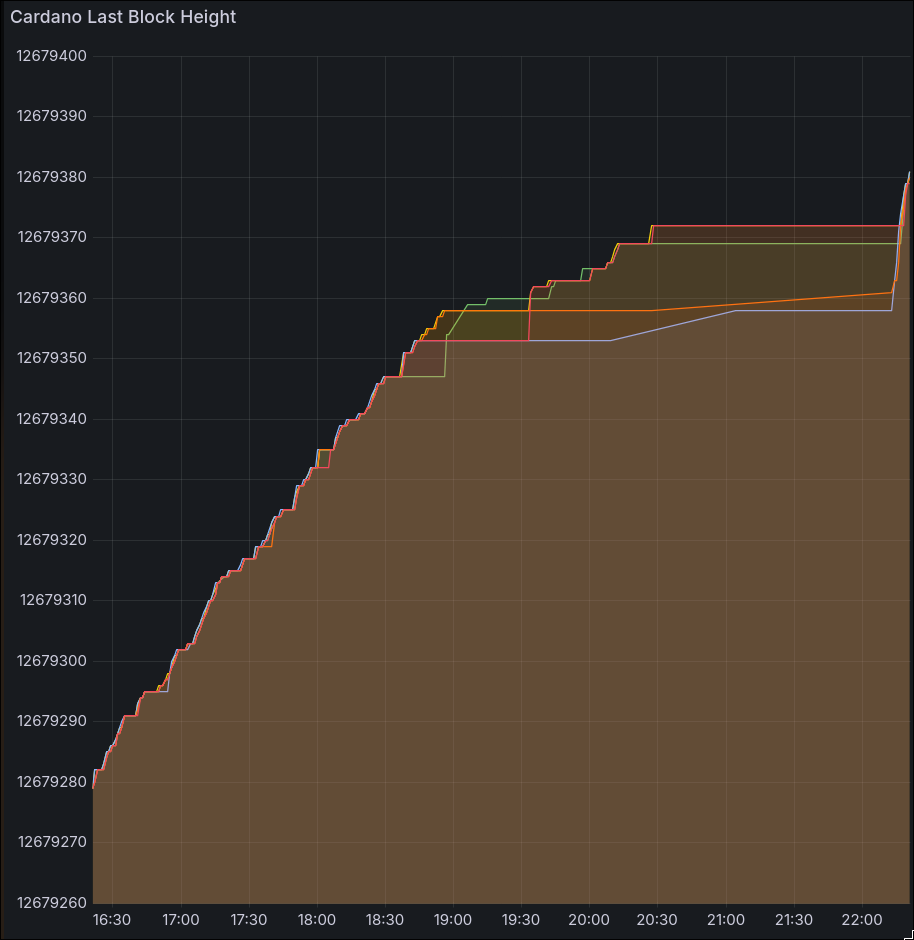This screenshot has width=914, height=940.
Task: Click the 19:00 time axis label
Action: [x=453, y=919]
